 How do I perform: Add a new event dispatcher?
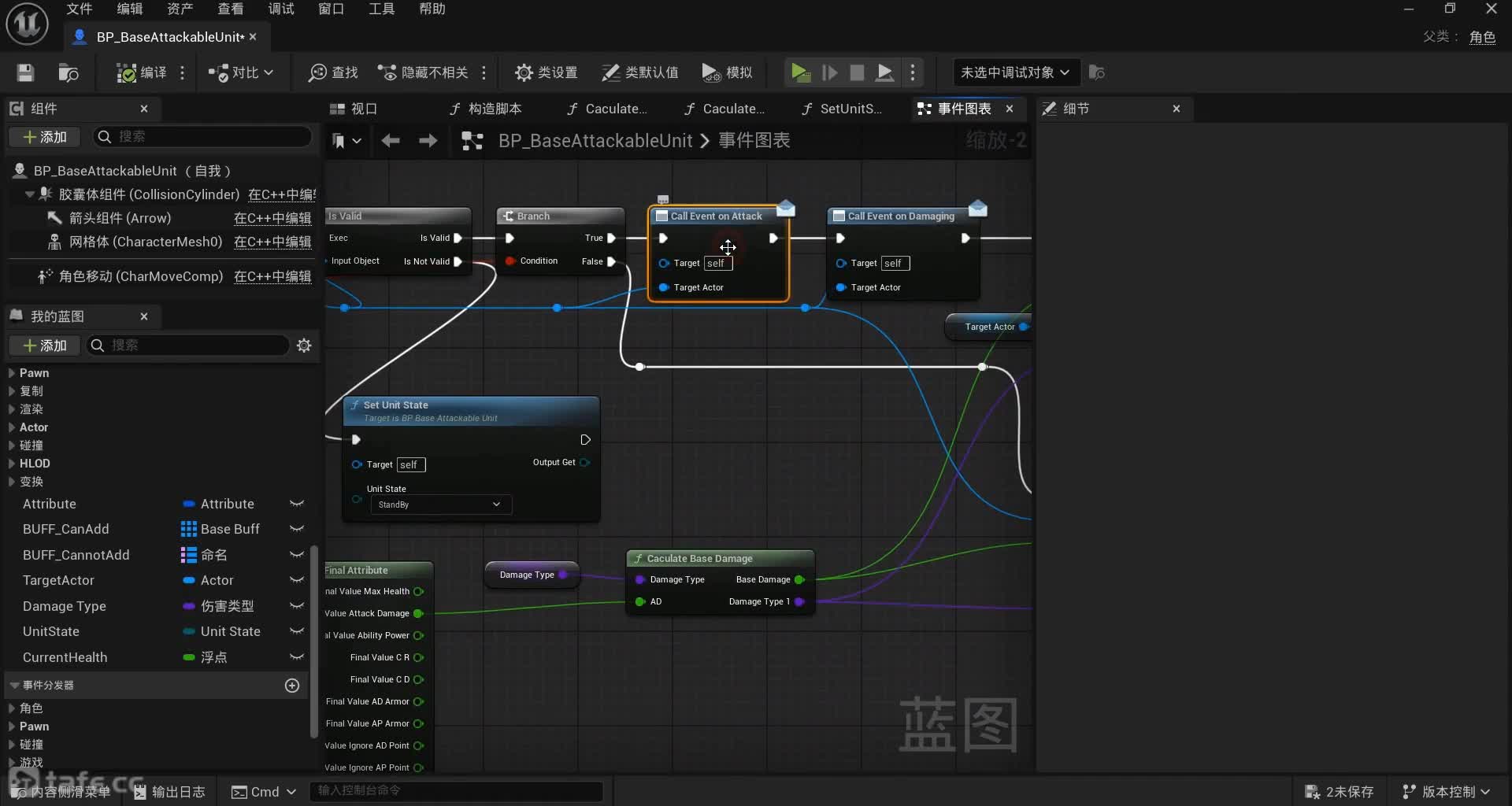(x=292, y=686)
